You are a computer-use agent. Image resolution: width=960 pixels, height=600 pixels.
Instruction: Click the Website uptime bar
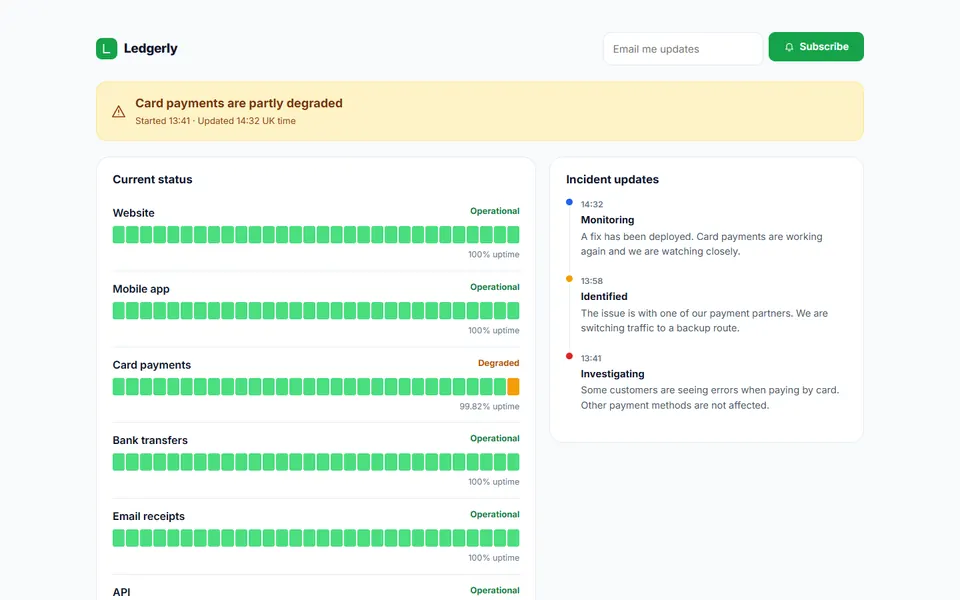pos(316,234)
